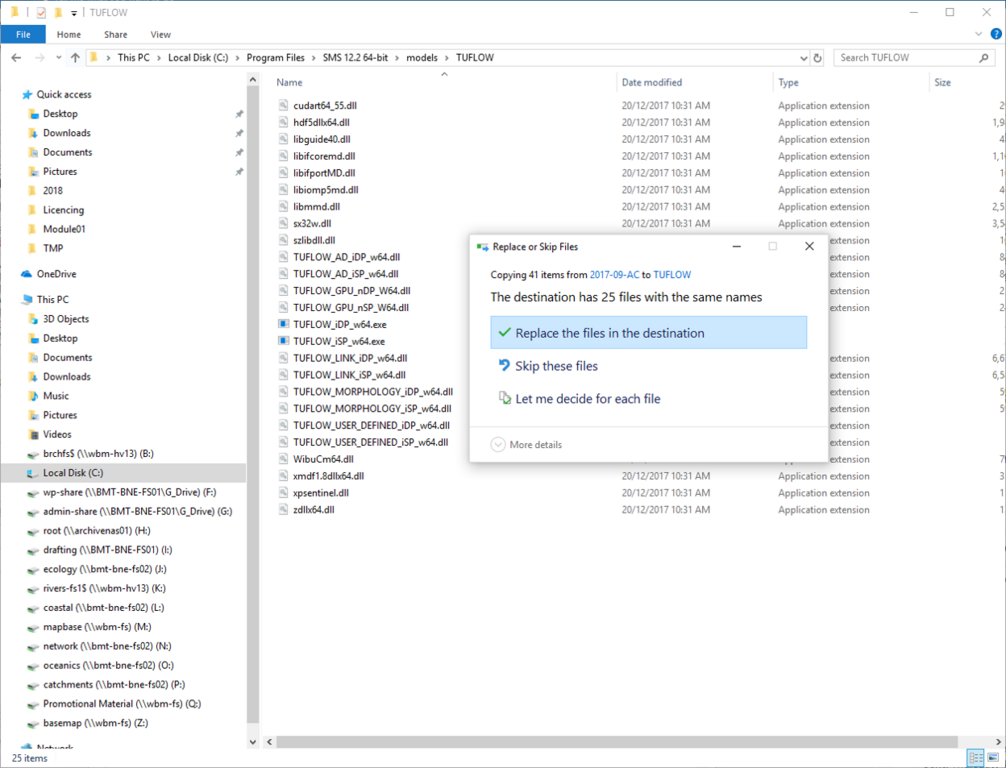Click the 2017-09-AC source folder link
Screen dimensions: 1006x768
614,275
